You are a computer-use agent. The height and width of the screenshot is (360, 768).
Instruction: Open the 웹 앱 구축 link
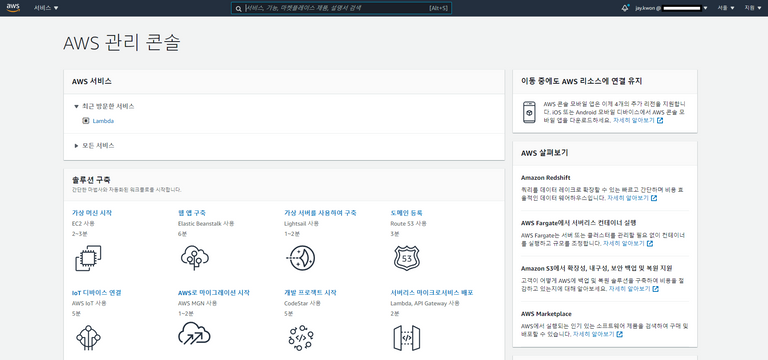[192, 213]
